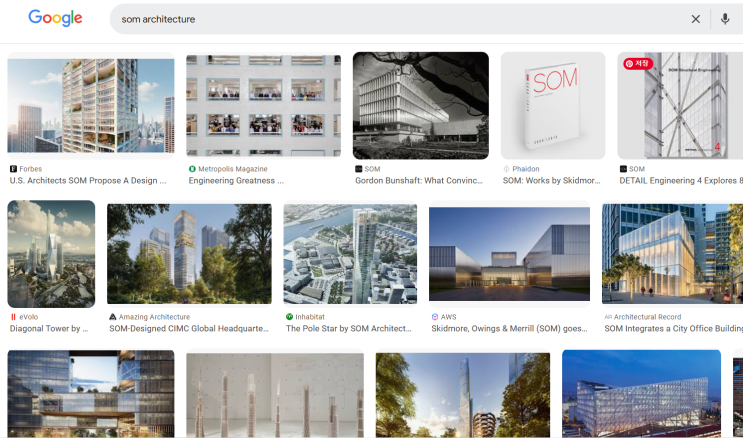Click the Inhabitat favicon icon
743x438 pixels.
[290, 317]
